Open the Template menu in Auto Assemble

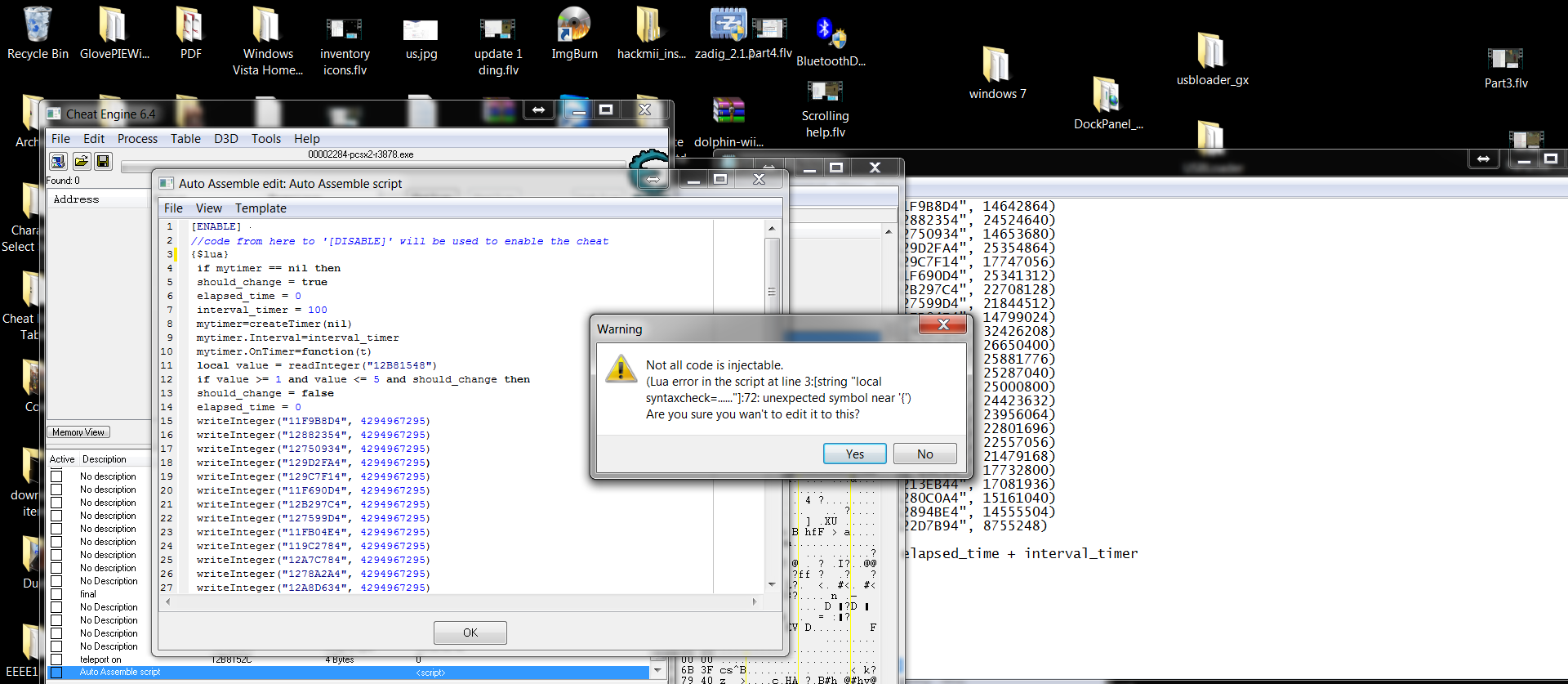pyautogui.click(x=261, y=208)
